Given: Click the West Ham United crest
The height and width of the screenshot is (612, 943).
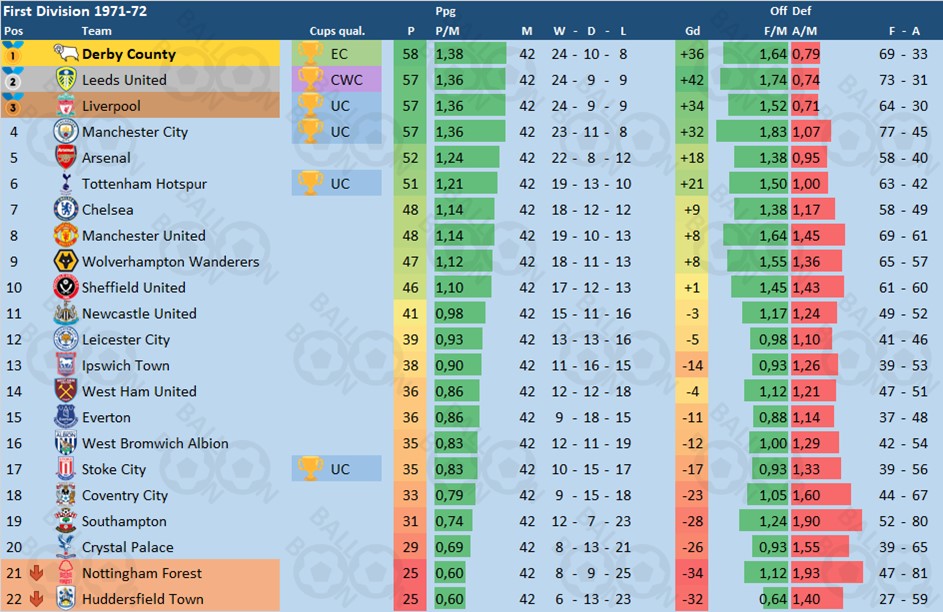Looking at the screenshot, I should pyautogui.click(x=66, y=391).
